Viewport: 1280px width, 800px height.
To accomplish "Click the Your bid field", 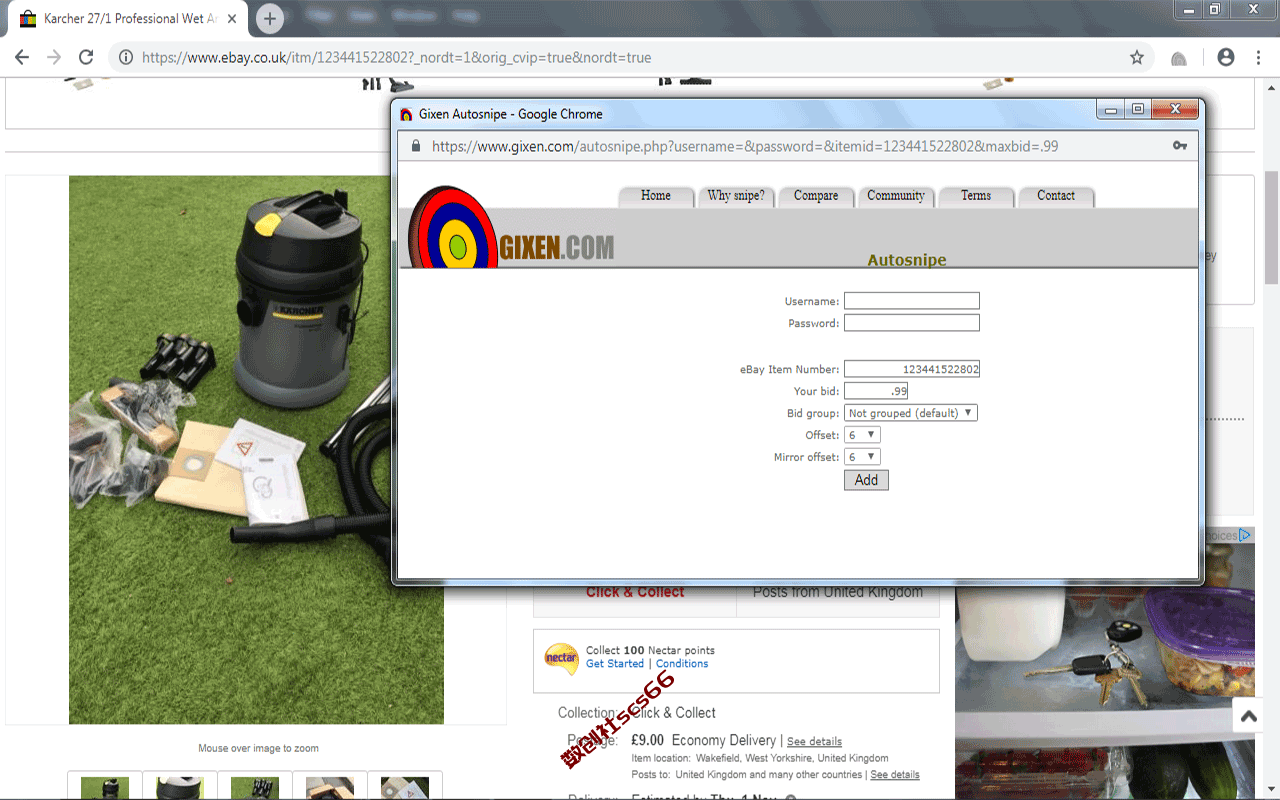I will click(876, 391).
